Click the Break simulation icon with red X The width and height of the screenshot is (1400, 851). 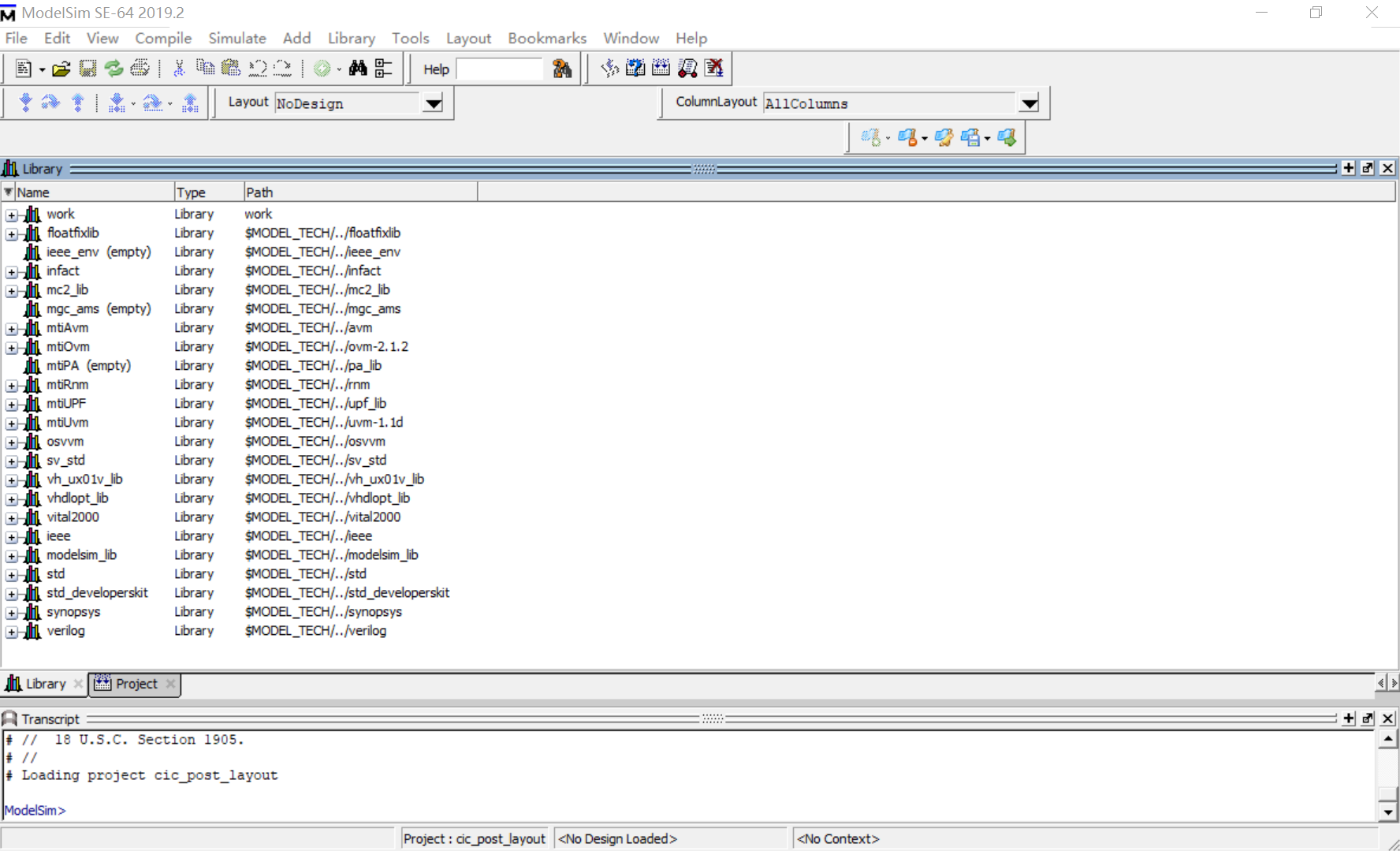click(x=714, y=69)
